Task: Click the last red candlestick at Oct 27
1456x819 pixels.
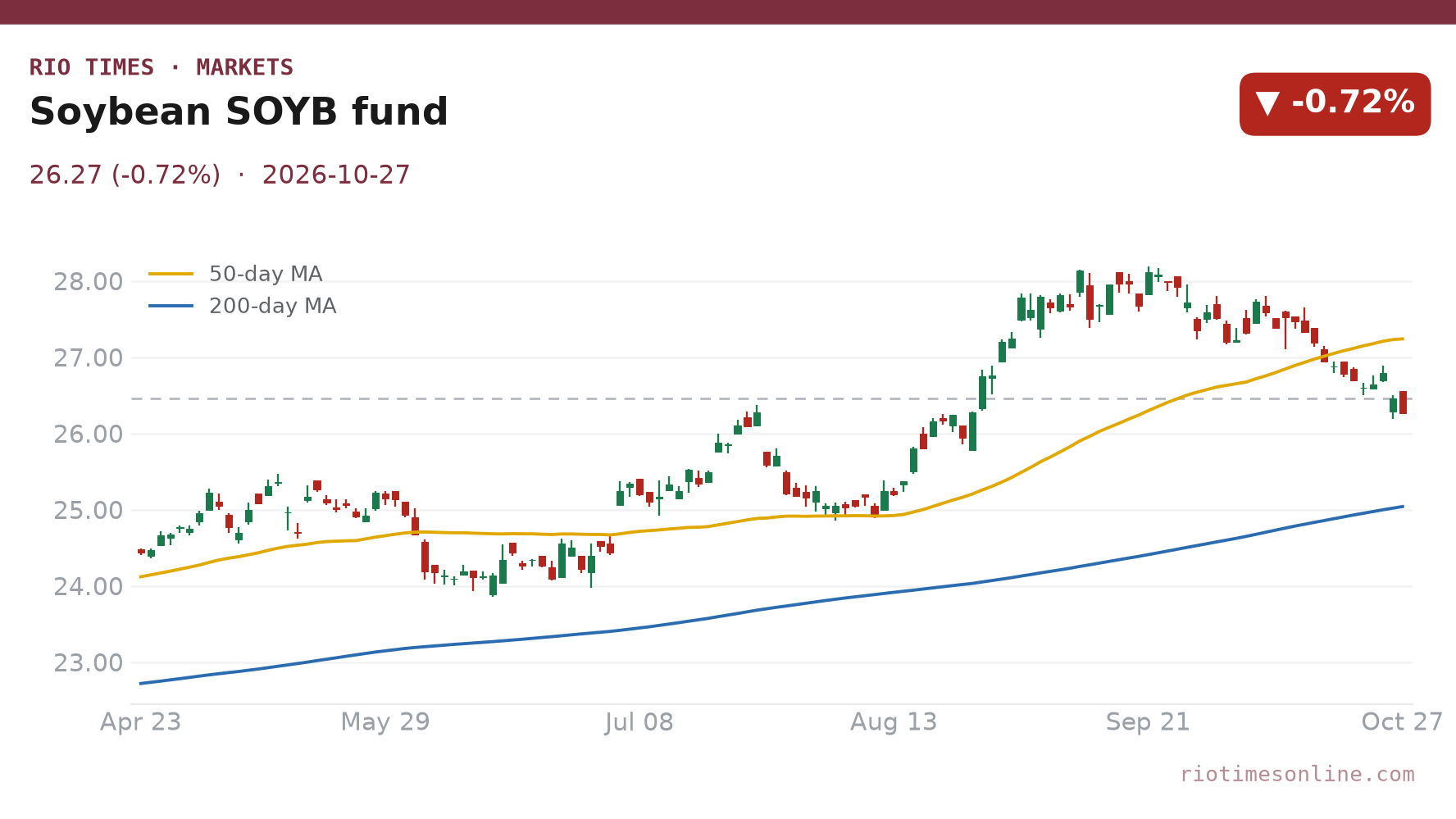Action: click(1403, 403)
